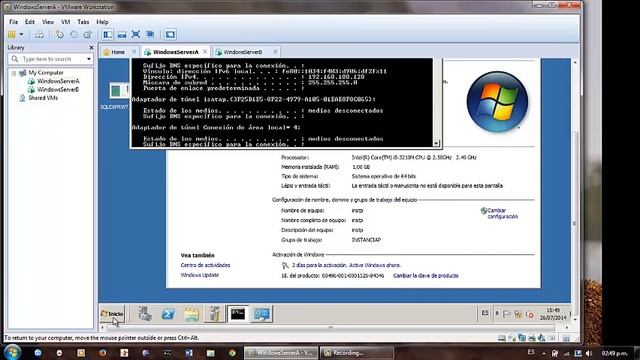Open the Tabs menu

click(x=83, y=22)
